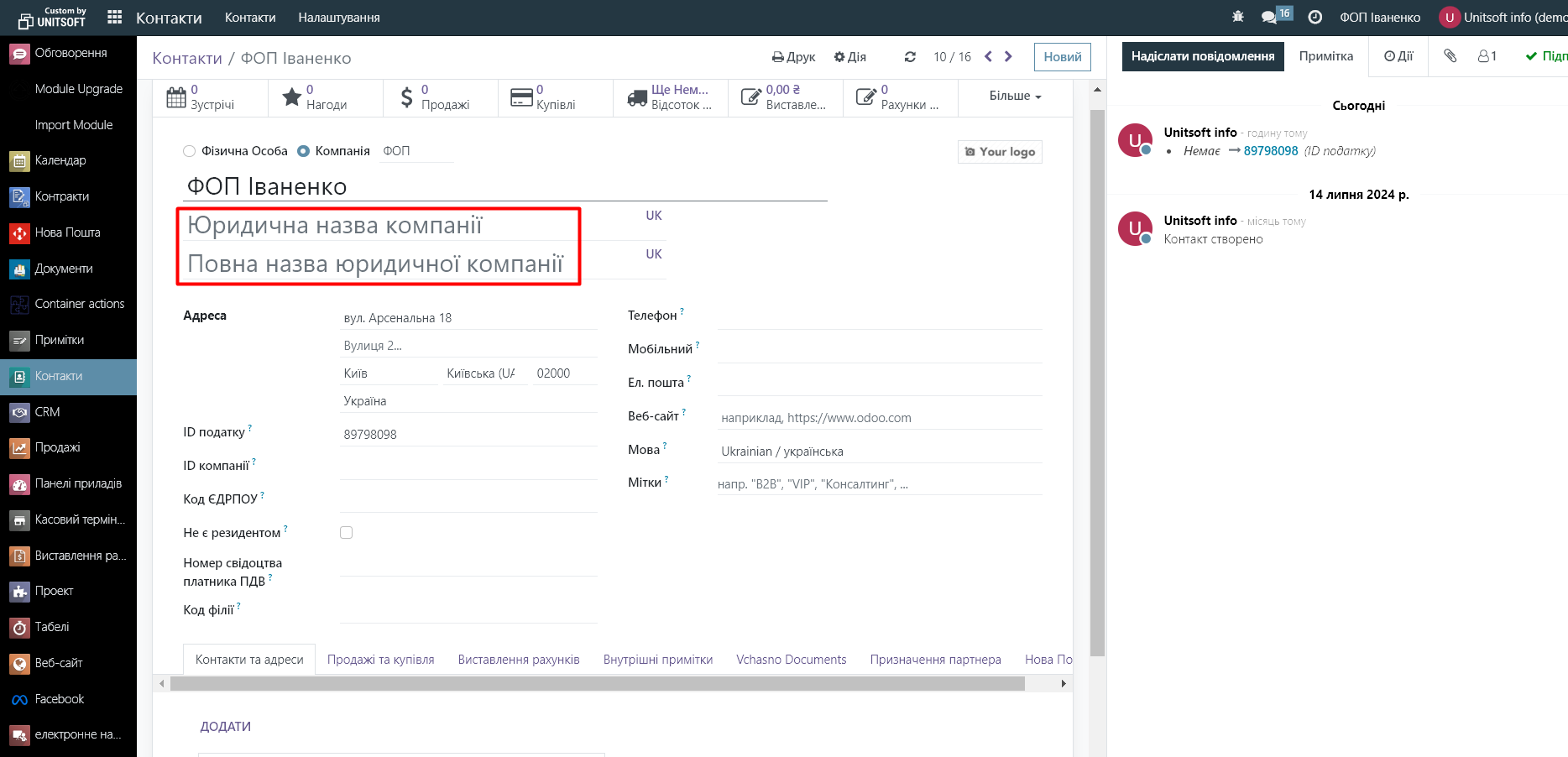Expand the Більше dropdown
The width and height of the screenshot is (1568, 757).
pos(1014,97)
